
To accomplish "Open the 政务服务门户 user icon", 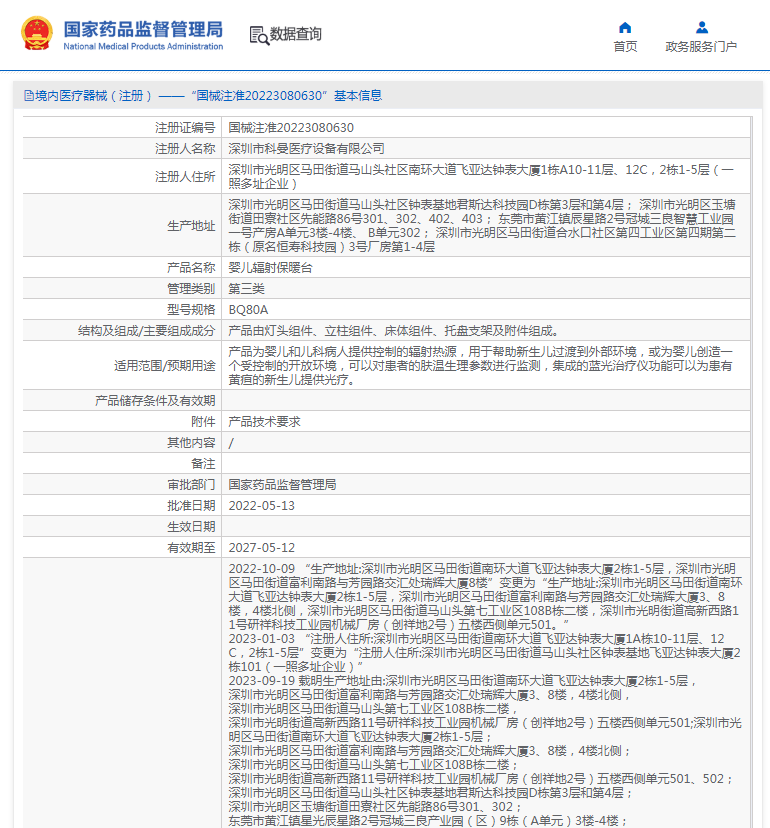I will (x=701, y=27).
